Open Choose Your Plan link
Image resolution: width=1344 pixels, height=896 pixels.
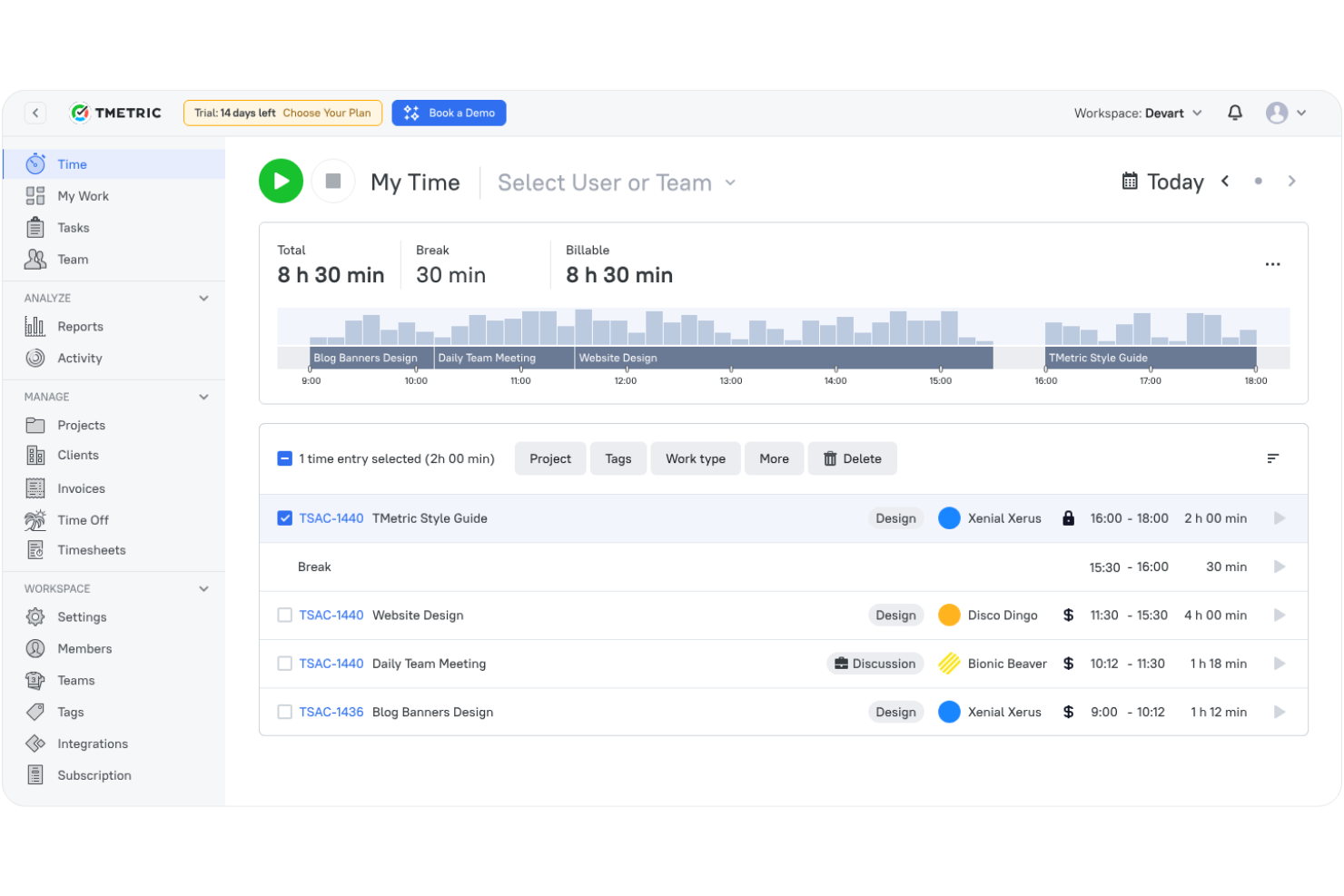[327, 113]
